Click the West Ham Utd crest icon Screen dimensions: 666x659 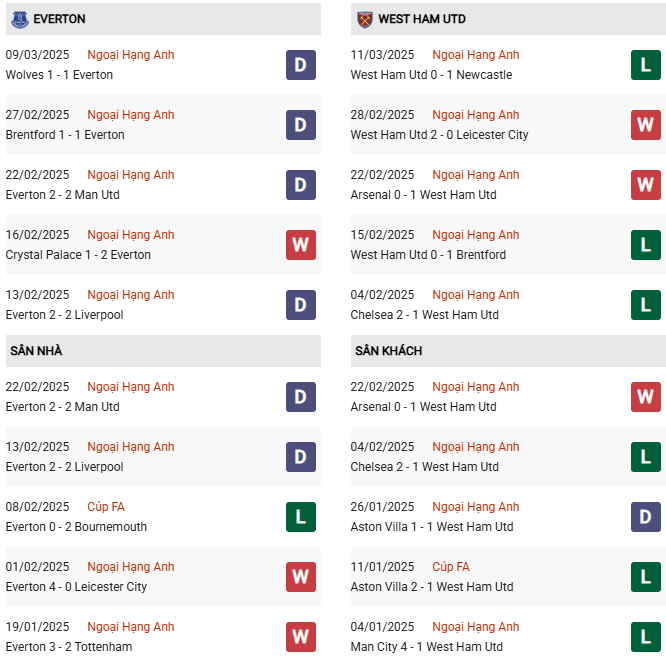pos(364,19)
